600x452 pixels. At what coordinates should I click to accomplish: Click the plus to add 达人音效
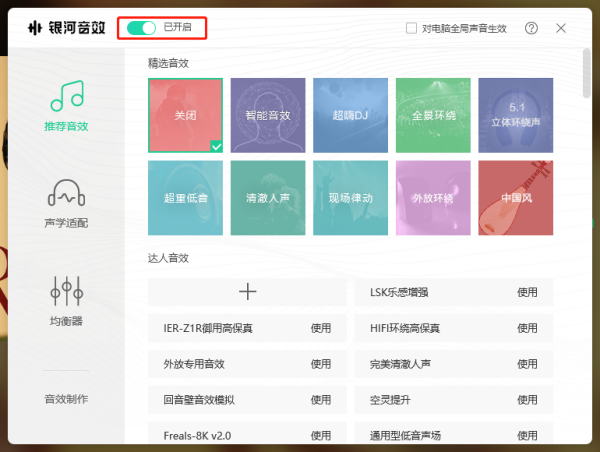[x=248, y=292]
